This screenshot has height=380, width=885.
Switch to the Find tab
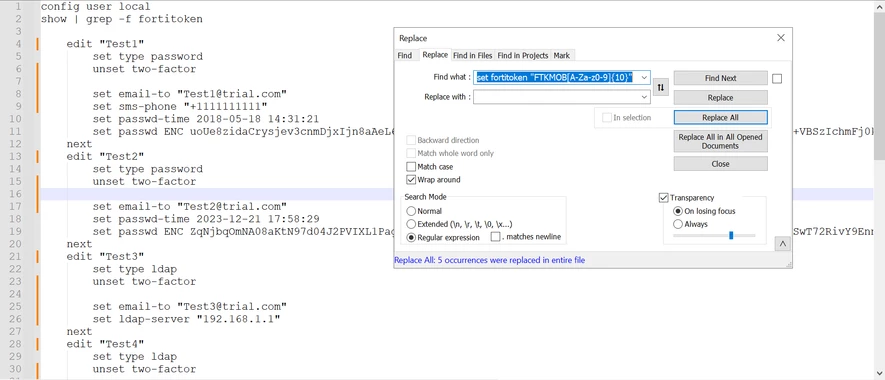point(405,55)
